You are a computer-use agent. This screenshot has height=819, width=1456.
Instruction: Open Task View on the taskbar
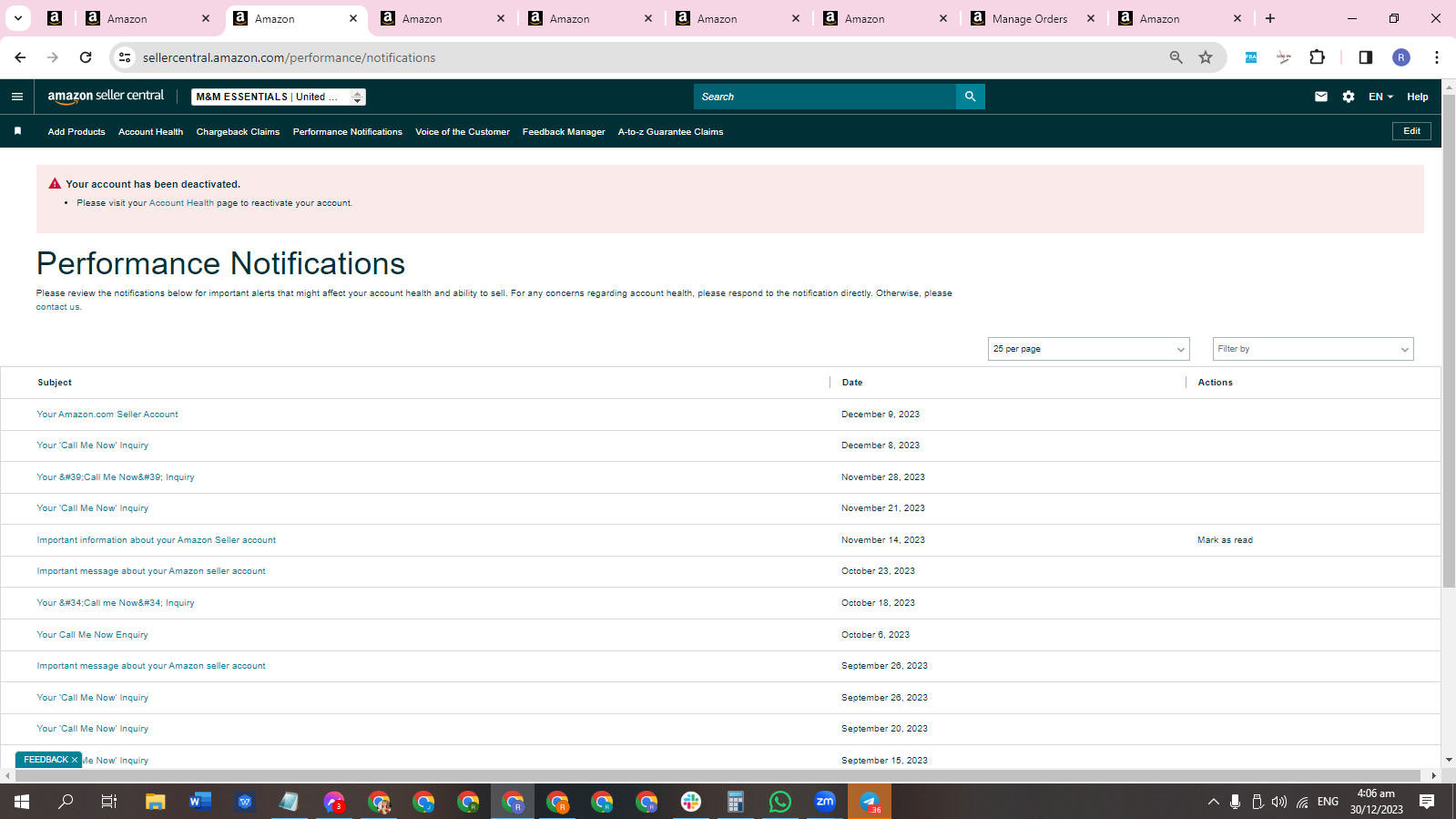click(109, 802)
